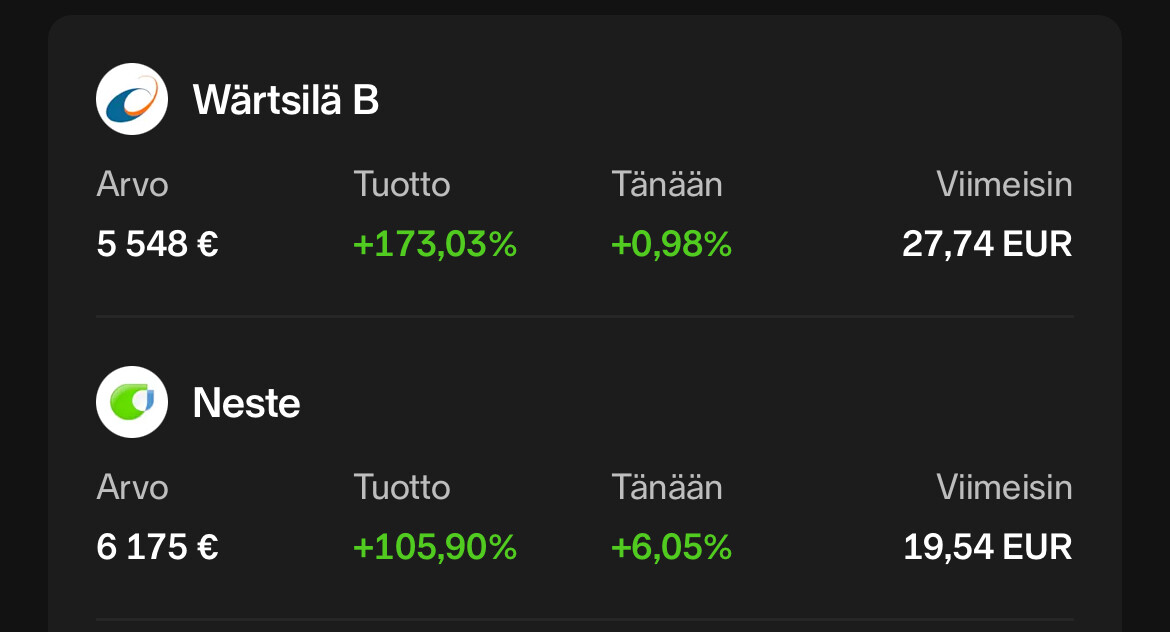
Task: Tap the Tuotto label under Neste
Action: pyautogui.click(x=402, y=488)
